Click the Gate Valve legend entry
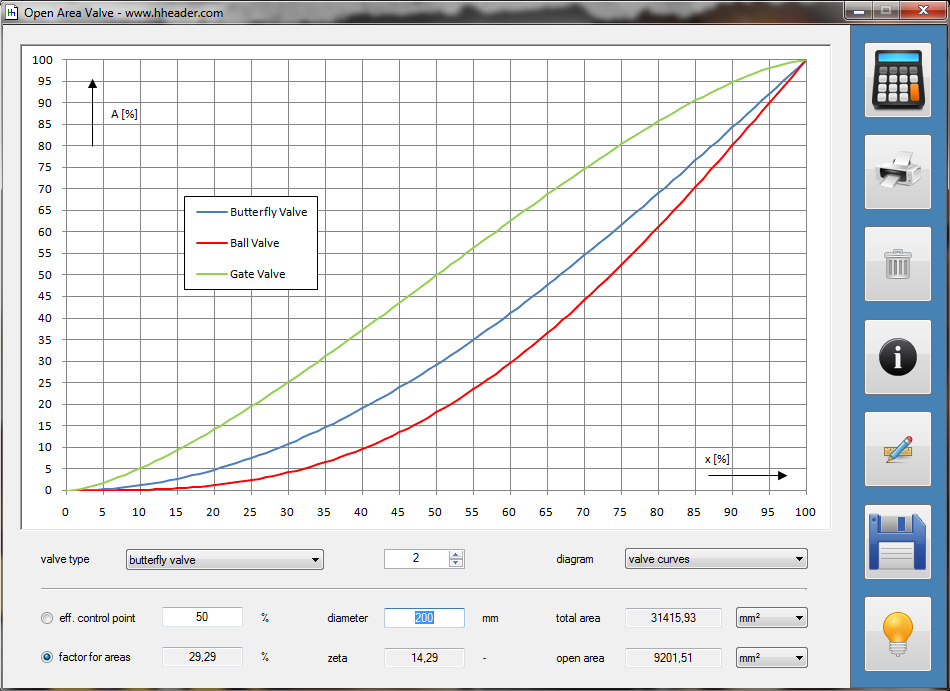Screen dimensions: 950x691 241,274
